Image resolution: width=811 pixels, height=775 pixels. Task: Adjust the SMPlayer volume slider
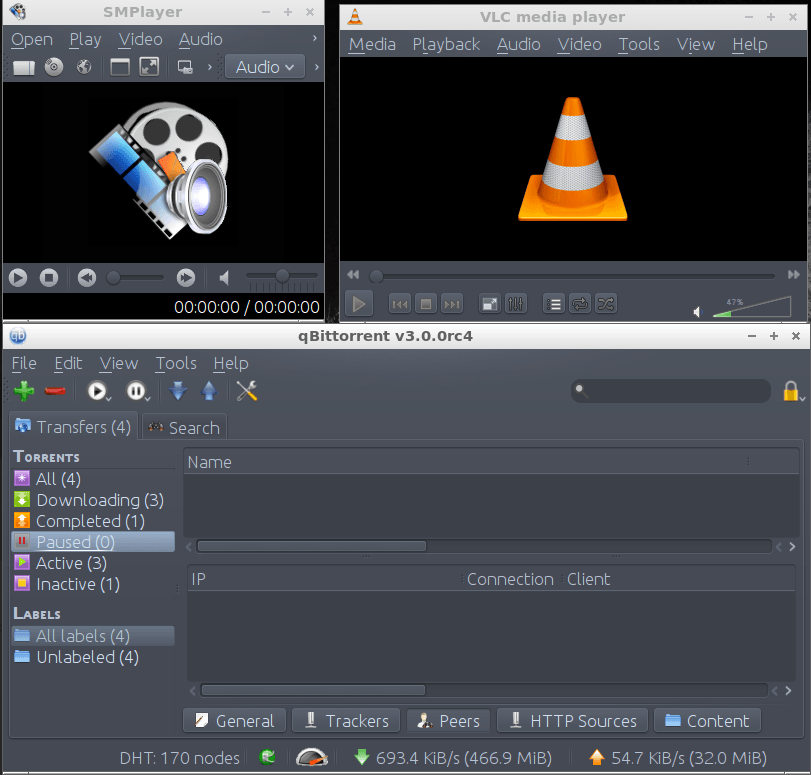[282, 276]
